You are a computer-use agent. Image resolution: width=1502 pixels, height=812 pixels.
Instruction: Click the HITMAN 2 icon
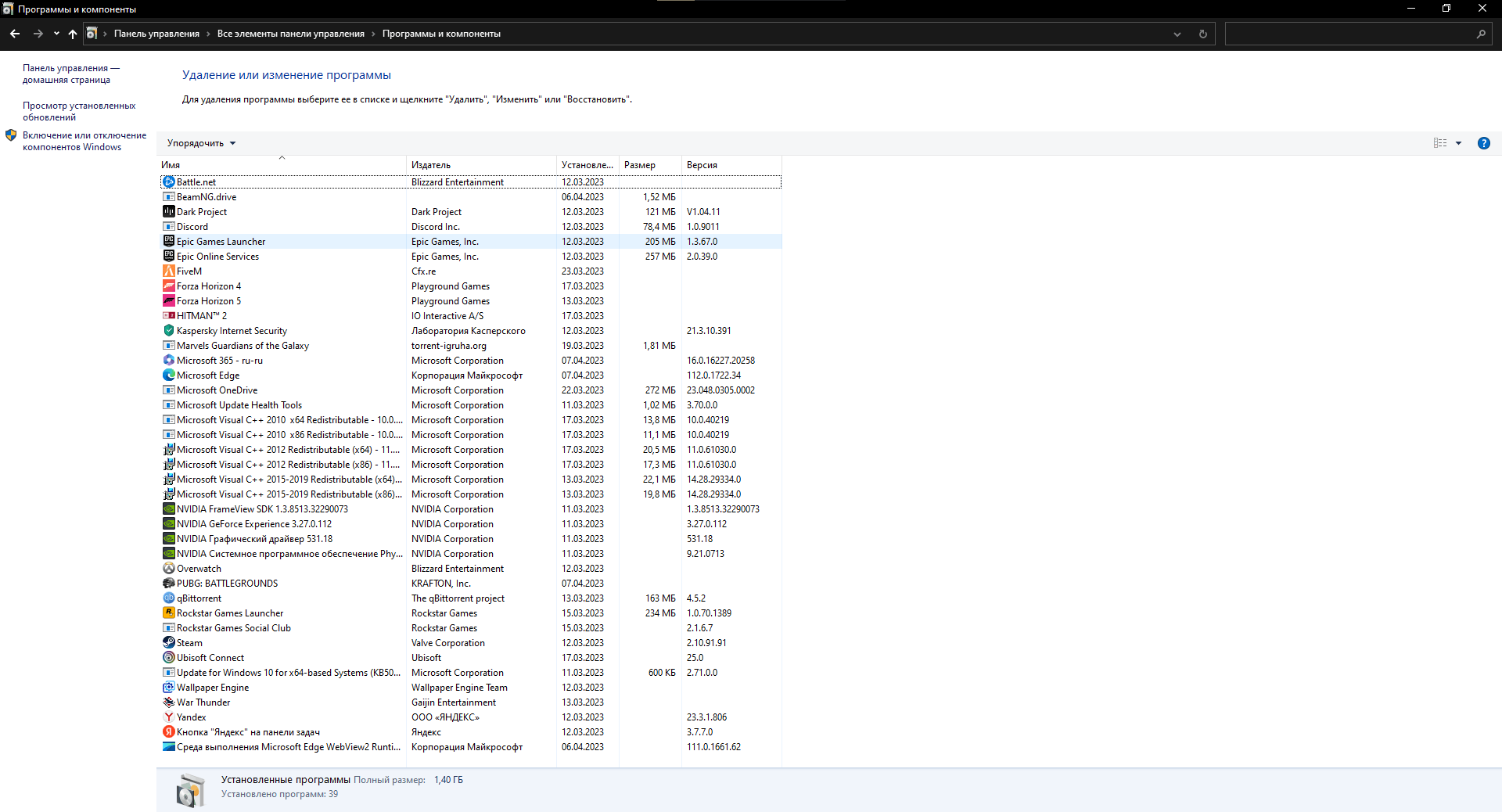click(x=168, y=316)
